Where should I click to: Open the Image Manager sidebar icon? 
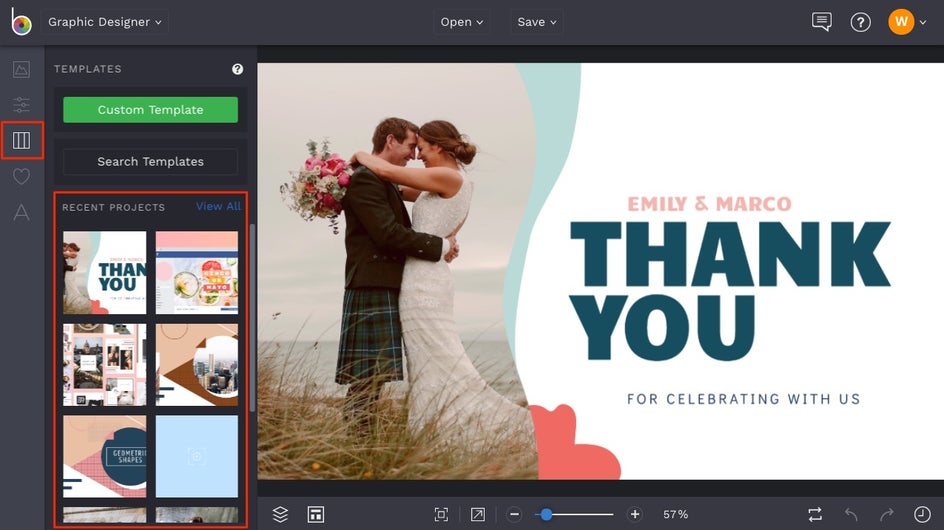(x=21, y=69)
